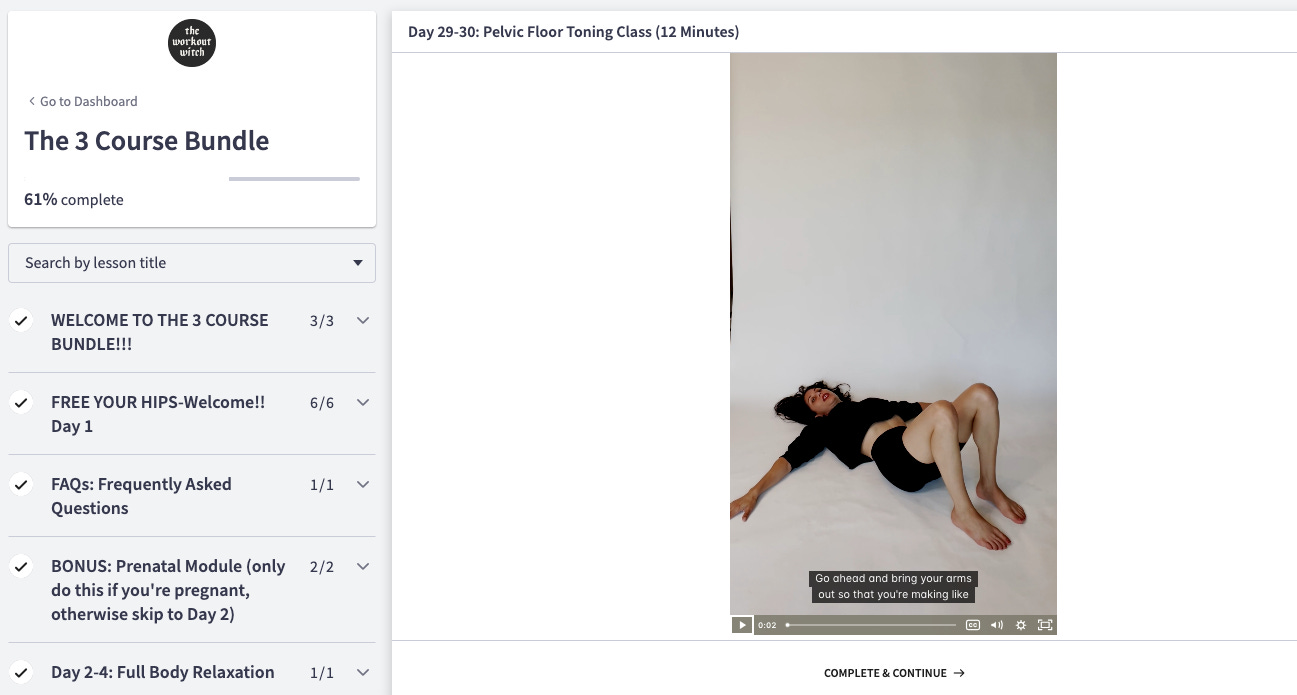
Task: Play the pelvic floor video
Action: [x=741, y=625]
